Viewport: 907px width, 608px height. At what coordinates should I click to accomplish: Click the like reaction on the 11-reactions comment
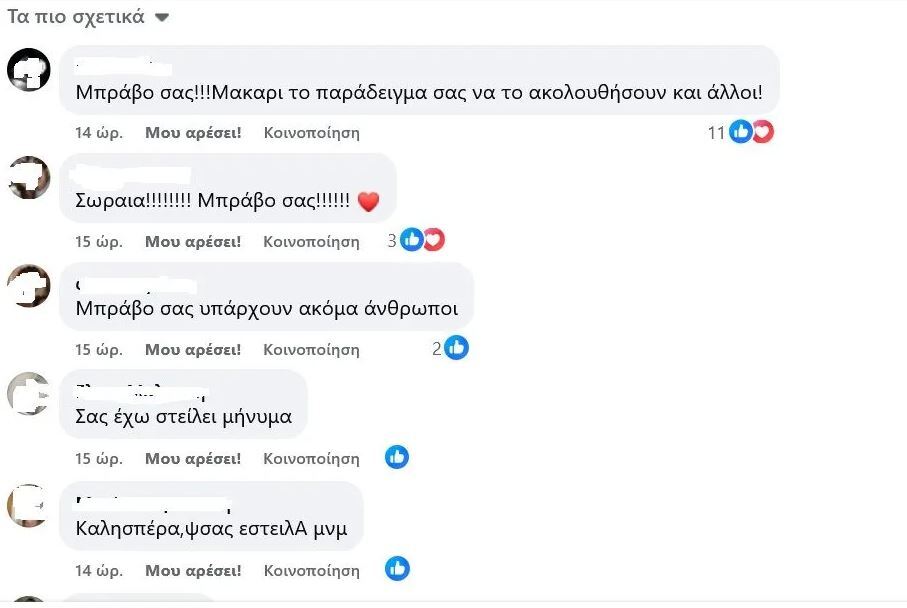coord(740,132)
